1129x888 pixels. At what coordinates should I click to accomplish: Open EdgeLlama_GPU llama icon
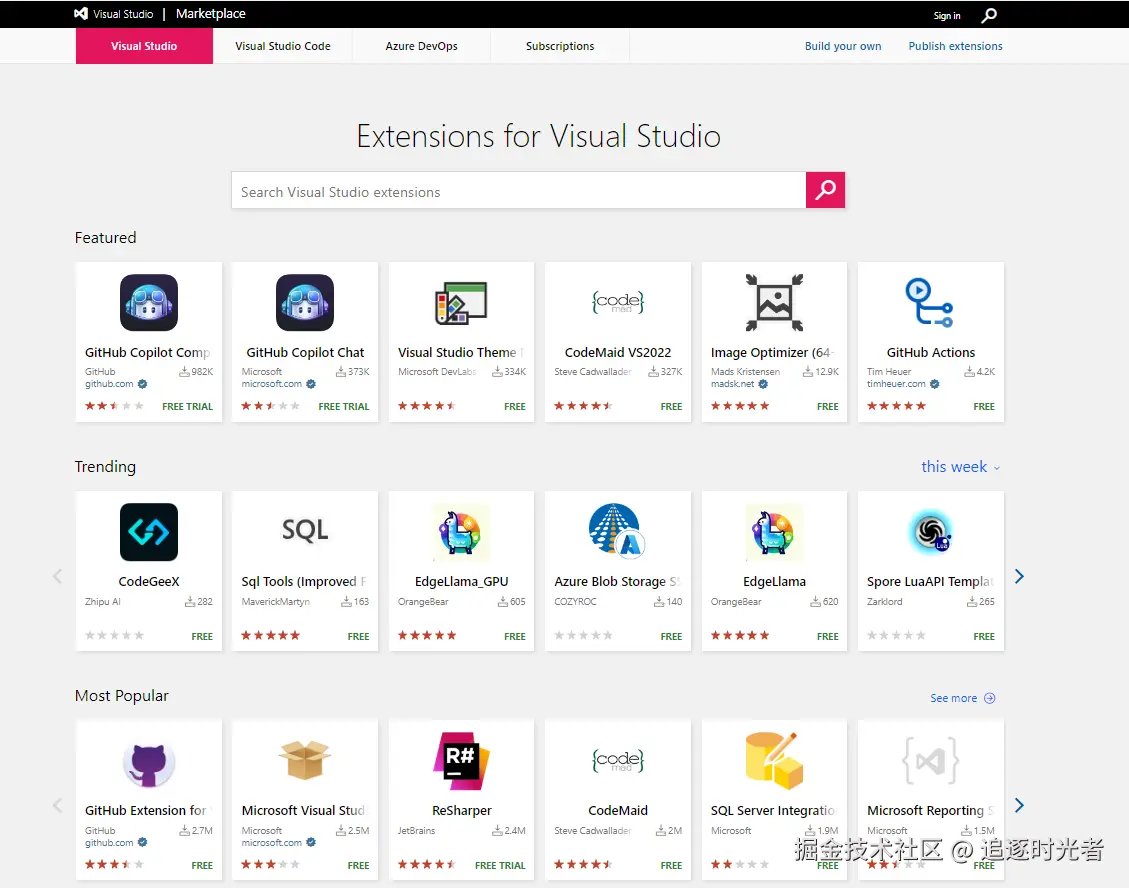461,532
